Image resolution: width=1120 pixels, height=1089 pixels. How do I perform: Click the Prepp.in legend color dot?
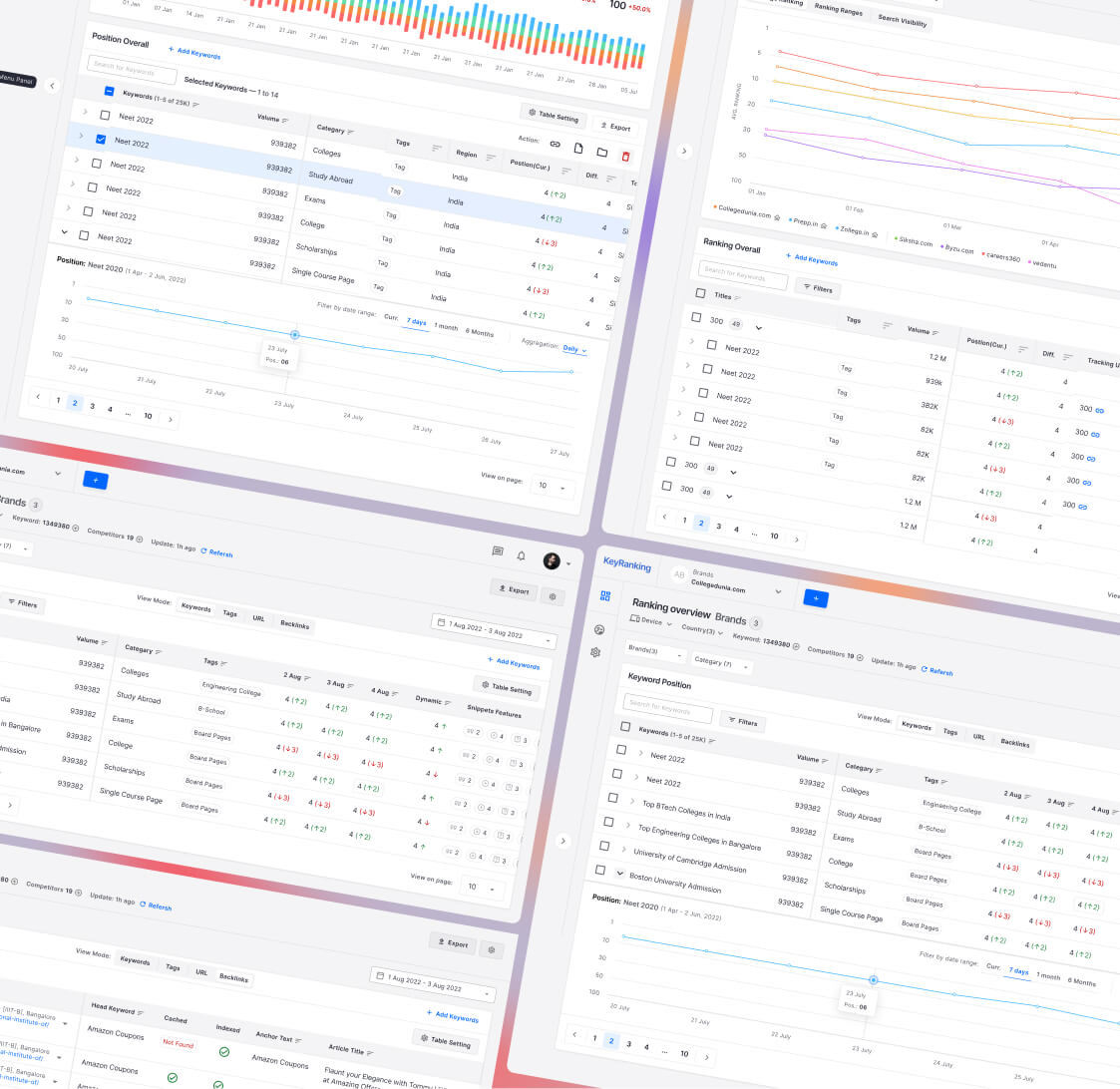(x=790, y=219)
